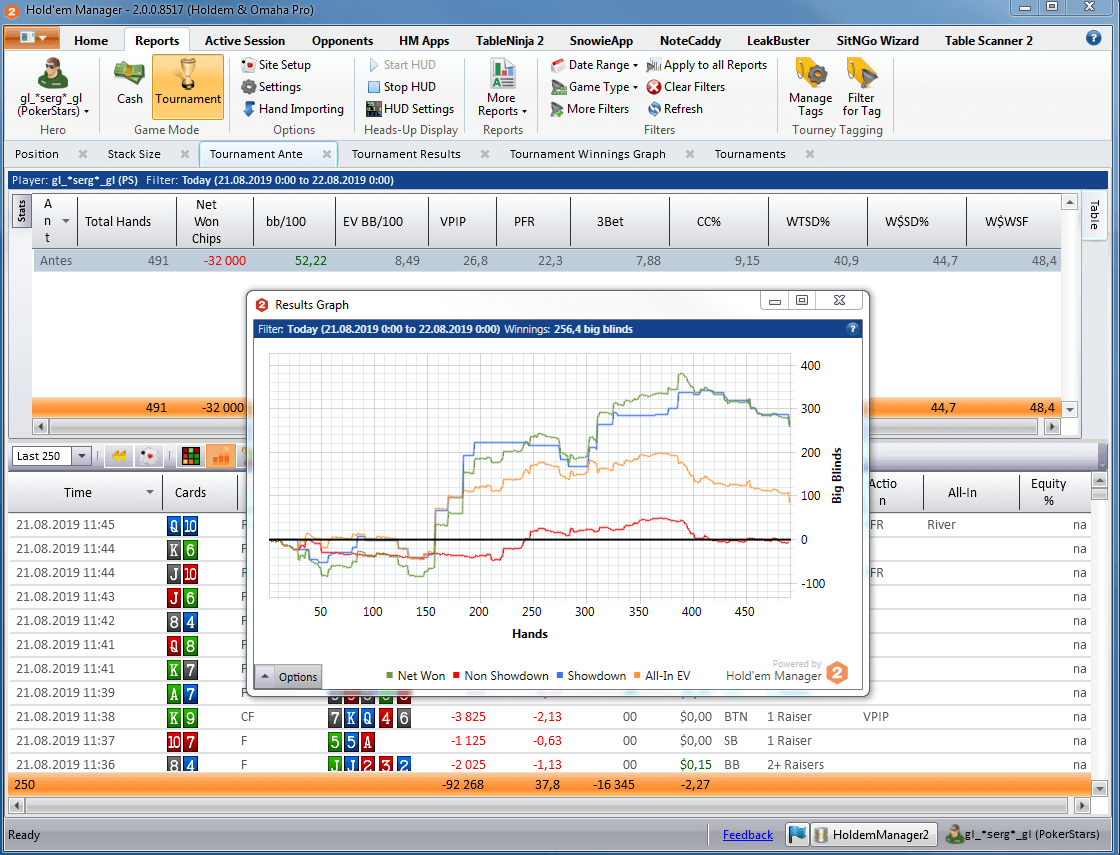Open the Active Session tab
This screenshot has width=1120, height=855.
tap(245, 41)
